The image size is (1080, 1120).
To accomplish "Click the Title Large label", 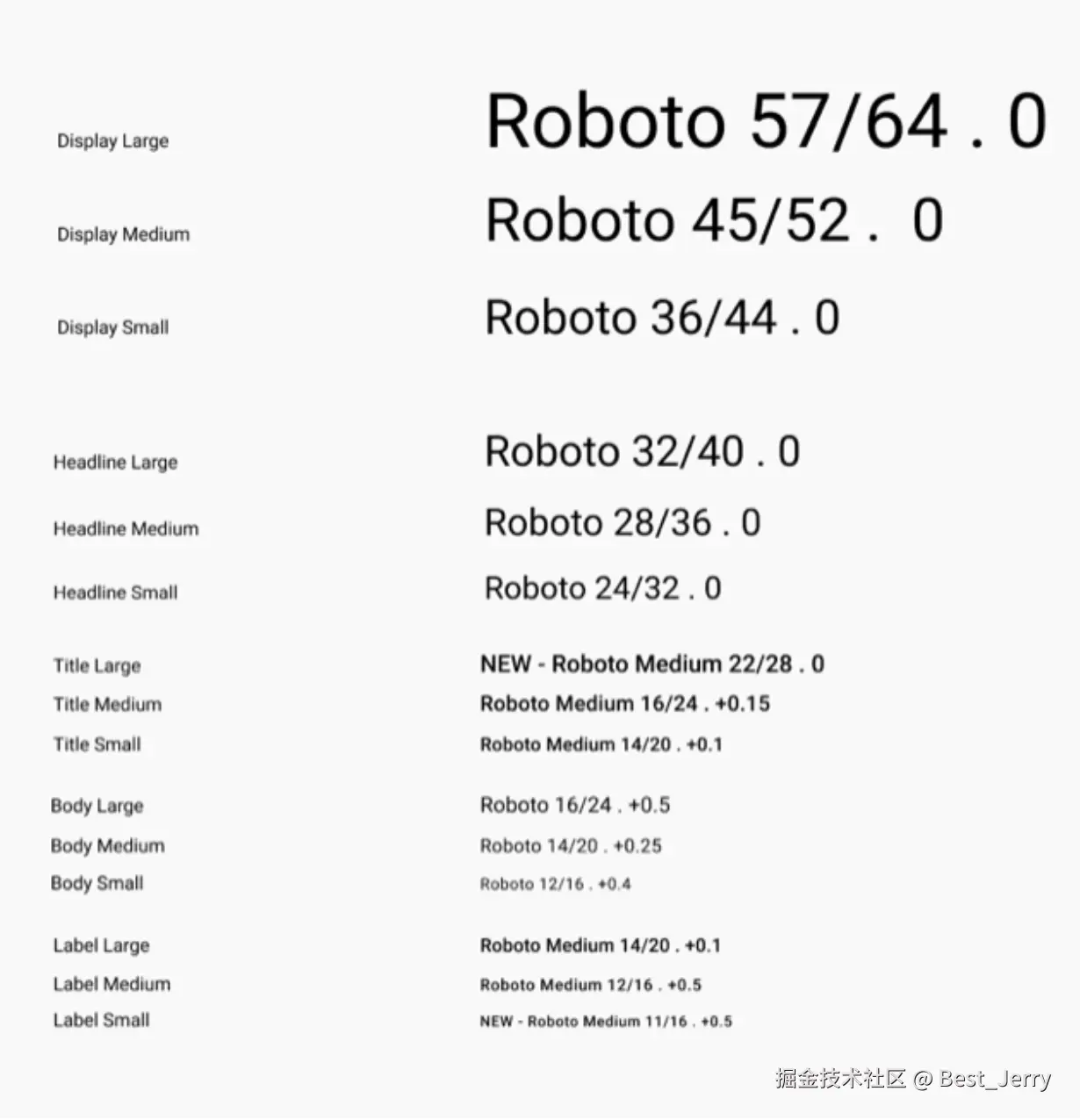I will (x=97, y=665).
